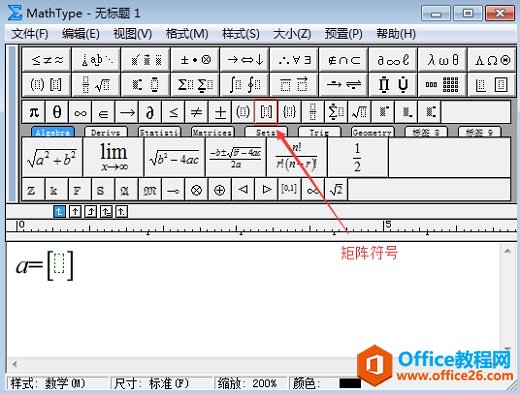The width and height of the screenshot is (520, 393).
Task: Insert fraction template from small bar
Action: click(312, 112)
